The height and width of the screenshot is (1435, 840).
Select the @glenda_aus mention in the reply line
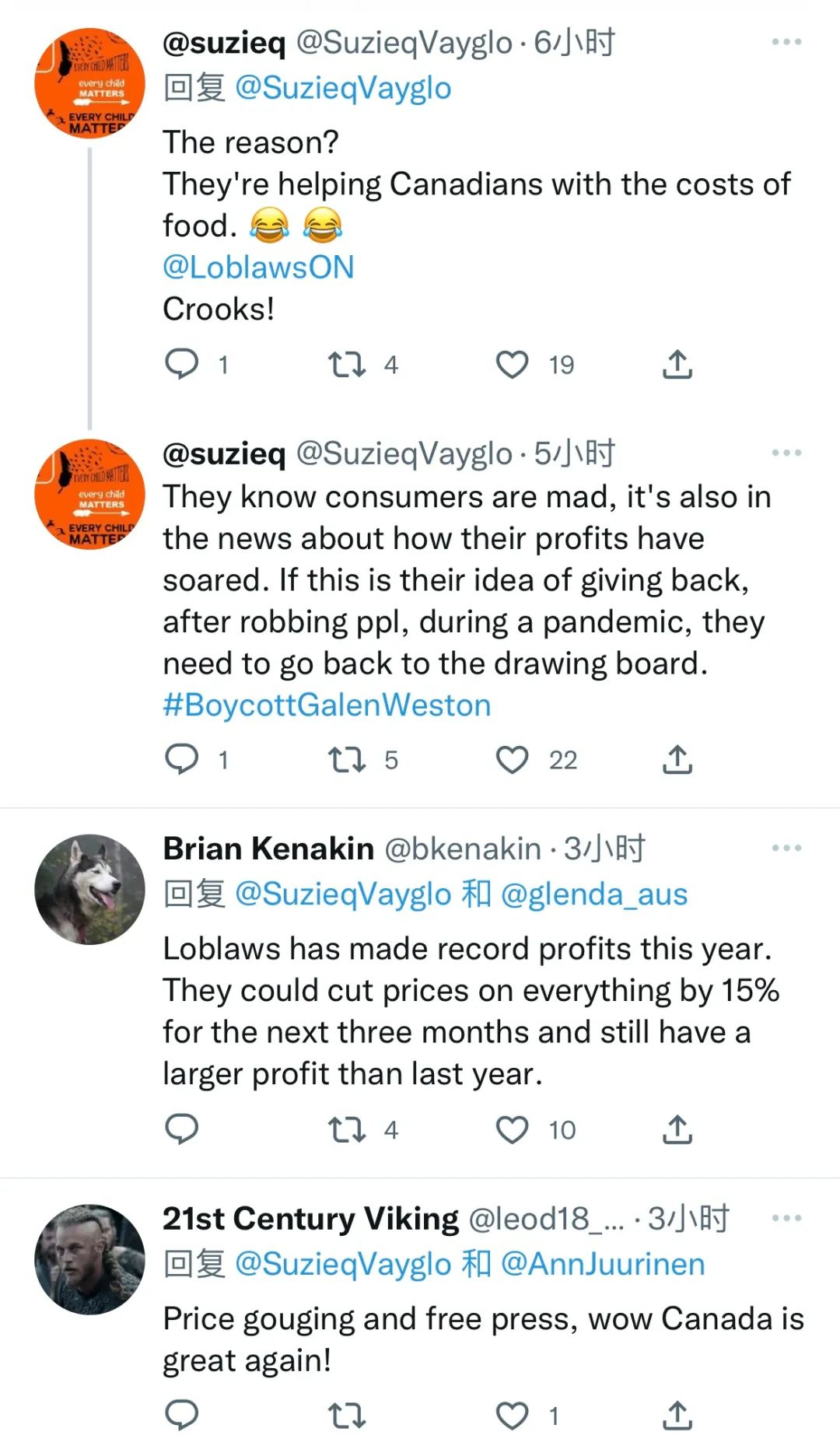tap(594, 894)
